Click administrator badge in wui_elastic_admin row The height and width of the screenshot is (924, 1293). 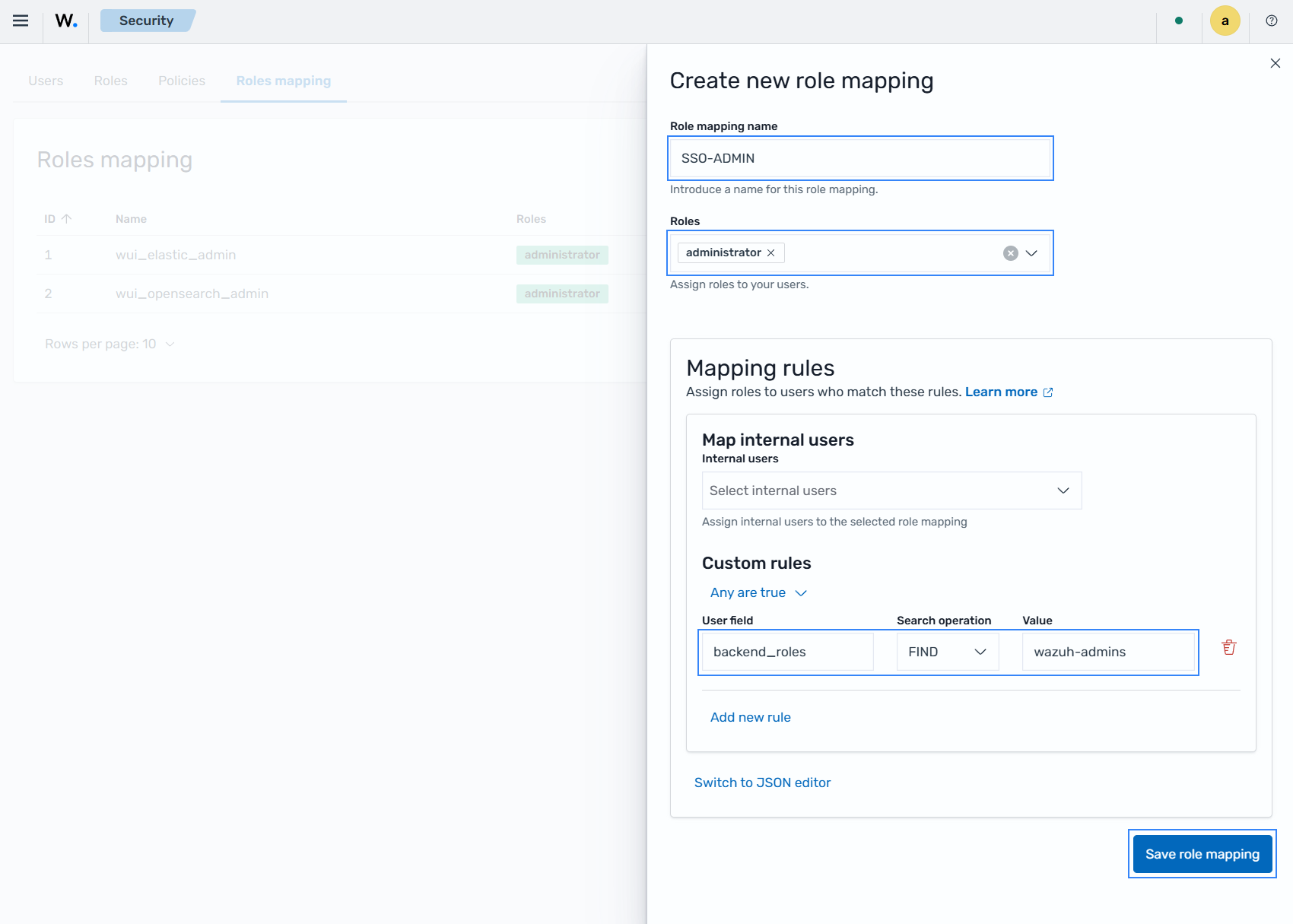point(562,255)
